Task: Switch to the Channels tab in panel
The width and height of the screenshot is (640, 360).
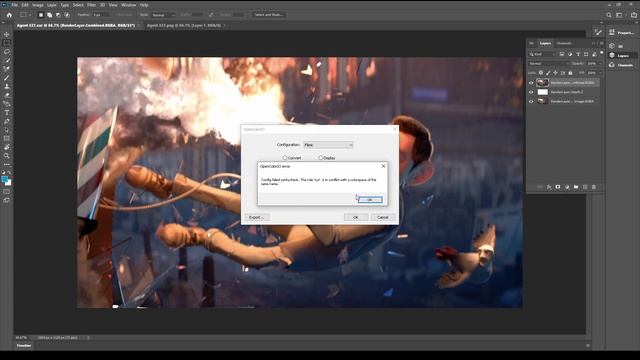Action: (564, 43)
